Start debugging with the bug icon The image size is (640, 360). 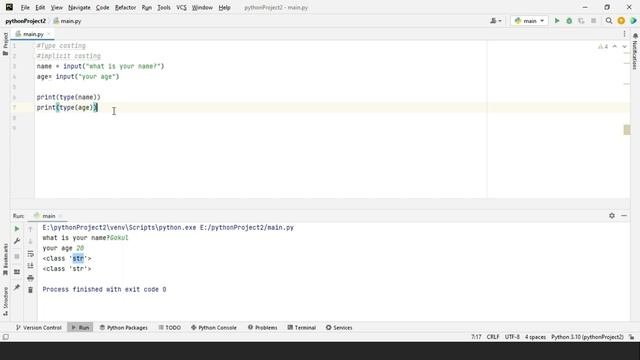click(569, 21)
